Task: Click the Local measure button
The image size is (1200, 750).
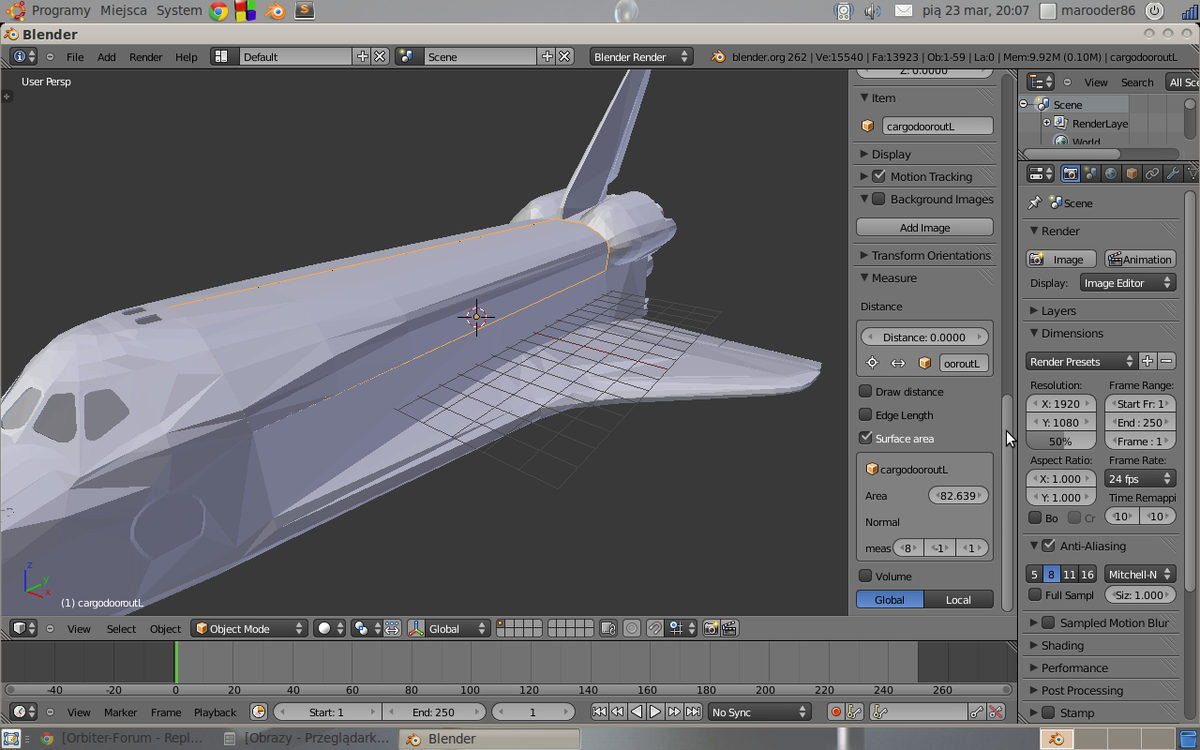Action: pyautogui.click(x=958, y=600)
